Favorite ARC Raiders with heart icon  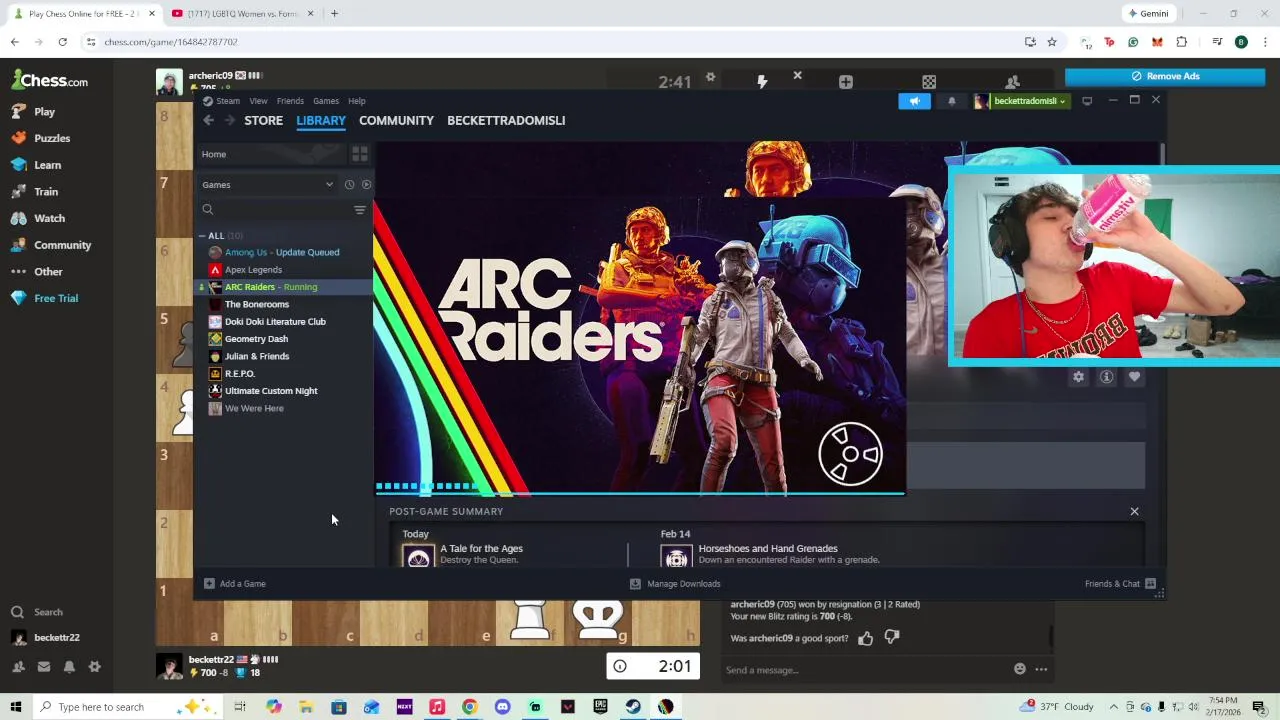pyautogui.click(x=1134, y=377)
